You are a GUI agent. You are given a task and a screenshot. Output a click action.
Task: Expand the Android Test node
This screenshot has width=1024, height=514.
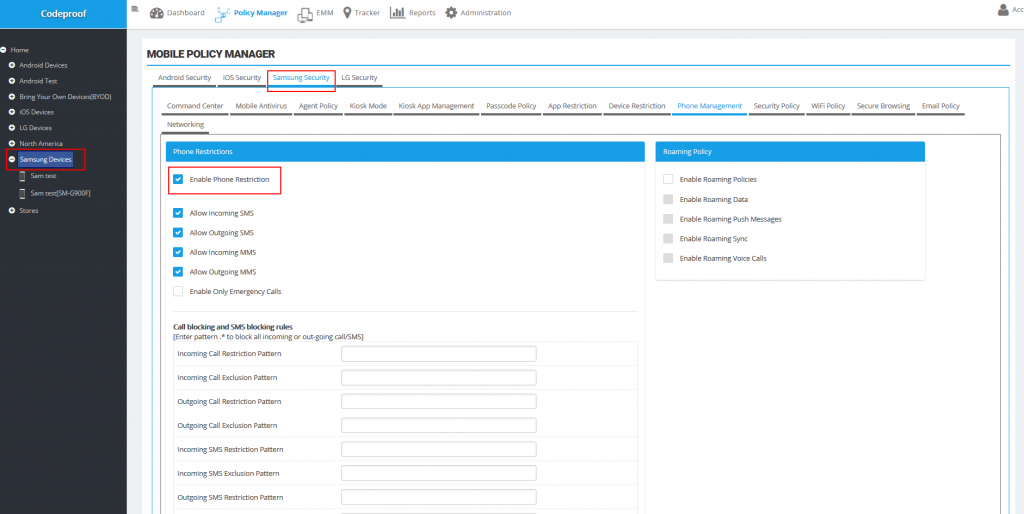coord(12,81)
